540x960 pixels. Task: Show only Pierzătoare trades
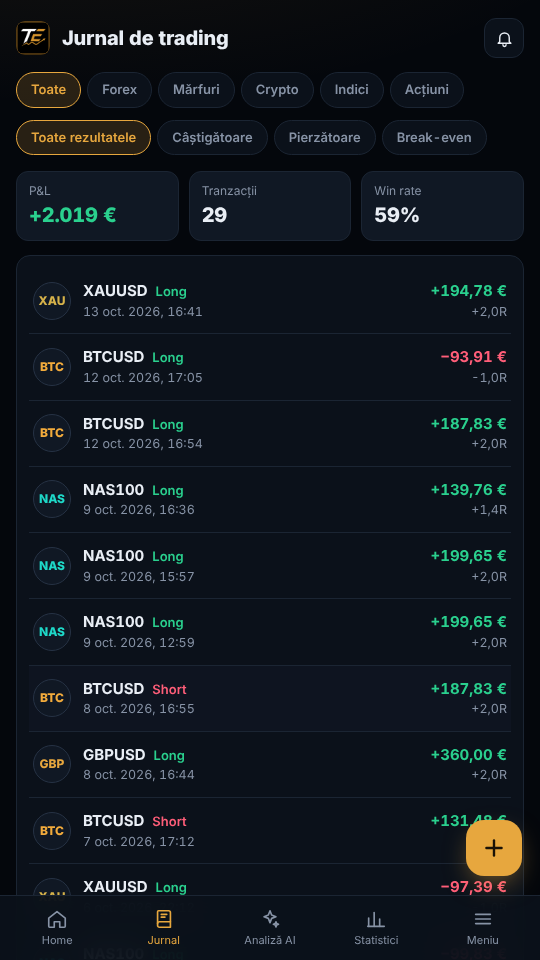point(324,138)
